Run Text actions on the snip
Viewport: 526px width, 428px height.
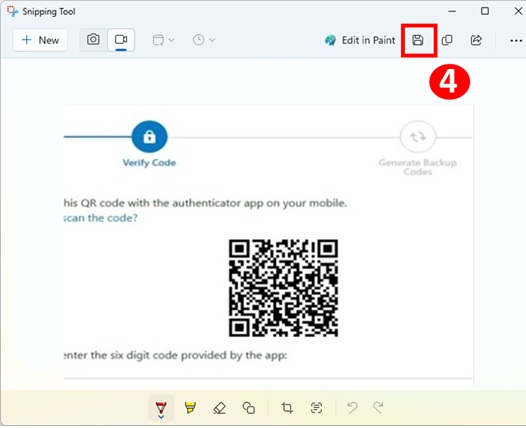pos(316,408)
